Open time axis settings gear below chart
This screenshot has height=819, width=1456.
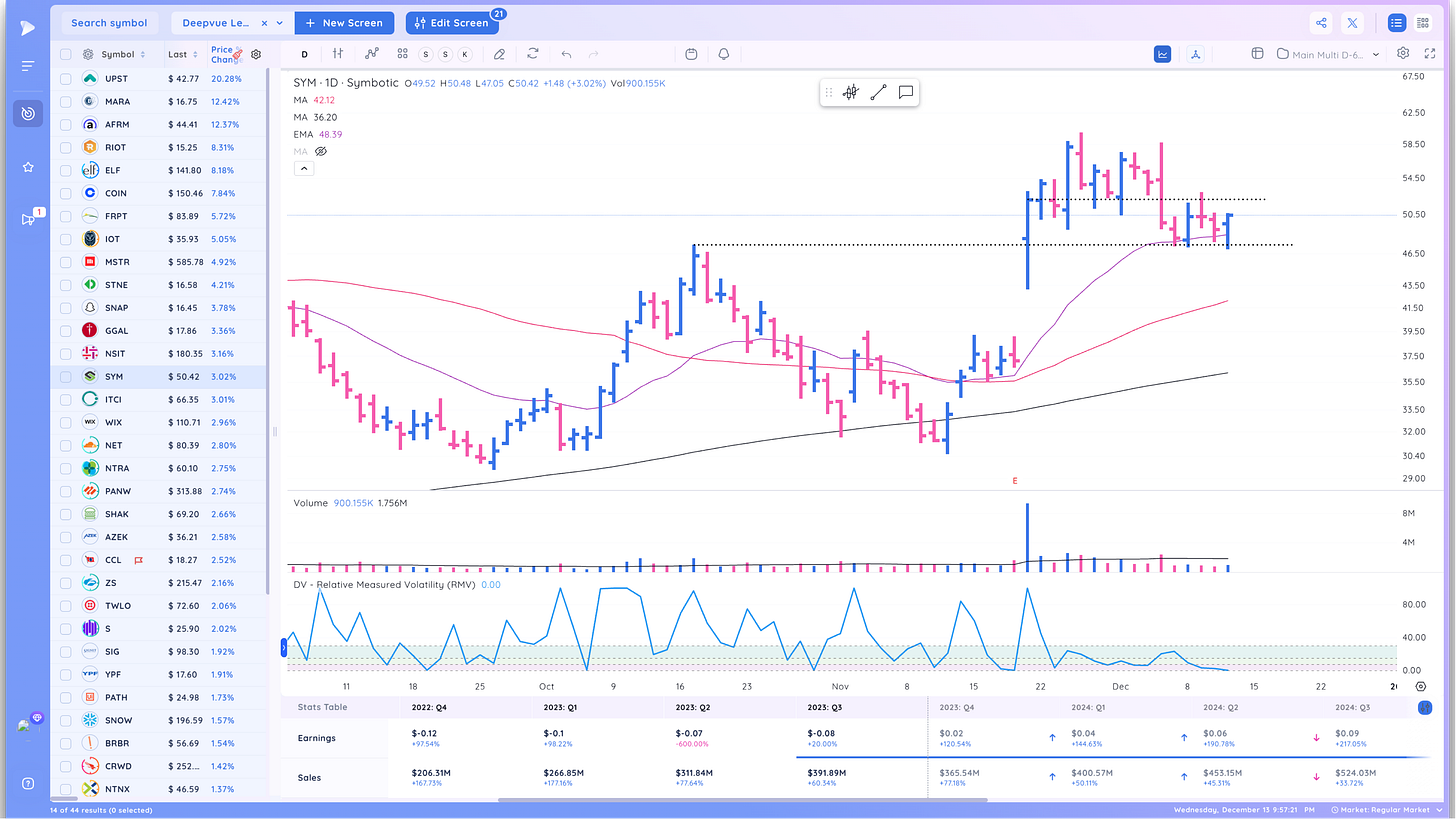click(1421, 687)
